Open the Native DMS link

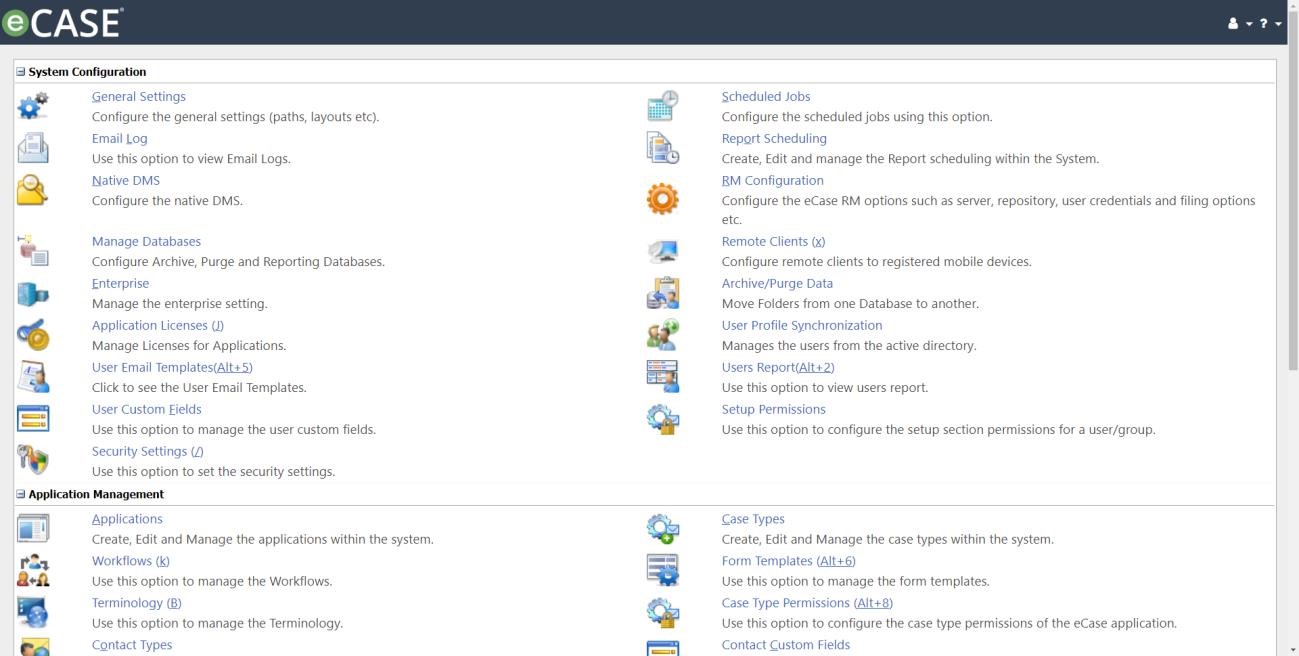tap(126, 181)
